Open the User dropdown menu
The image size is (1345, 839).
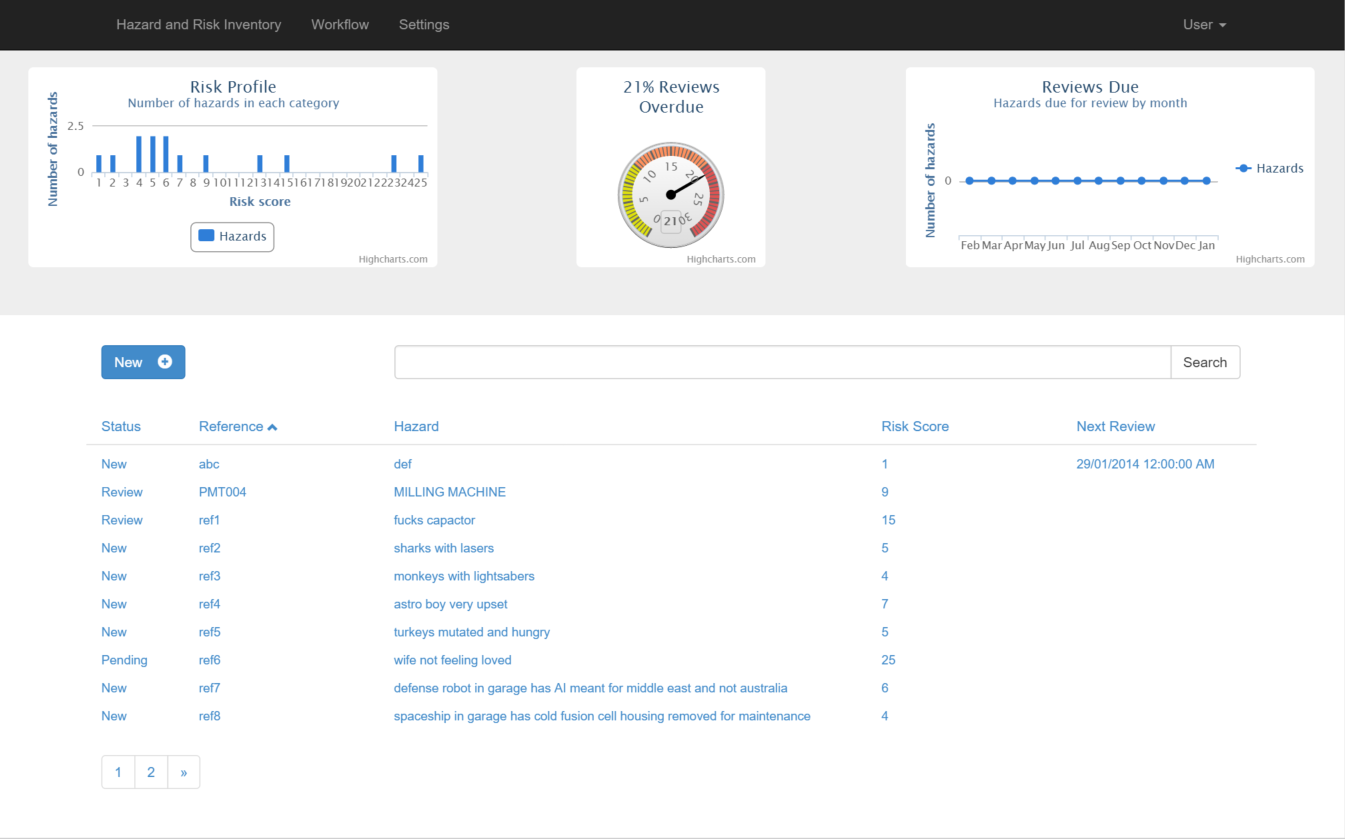coord(1204,25)
